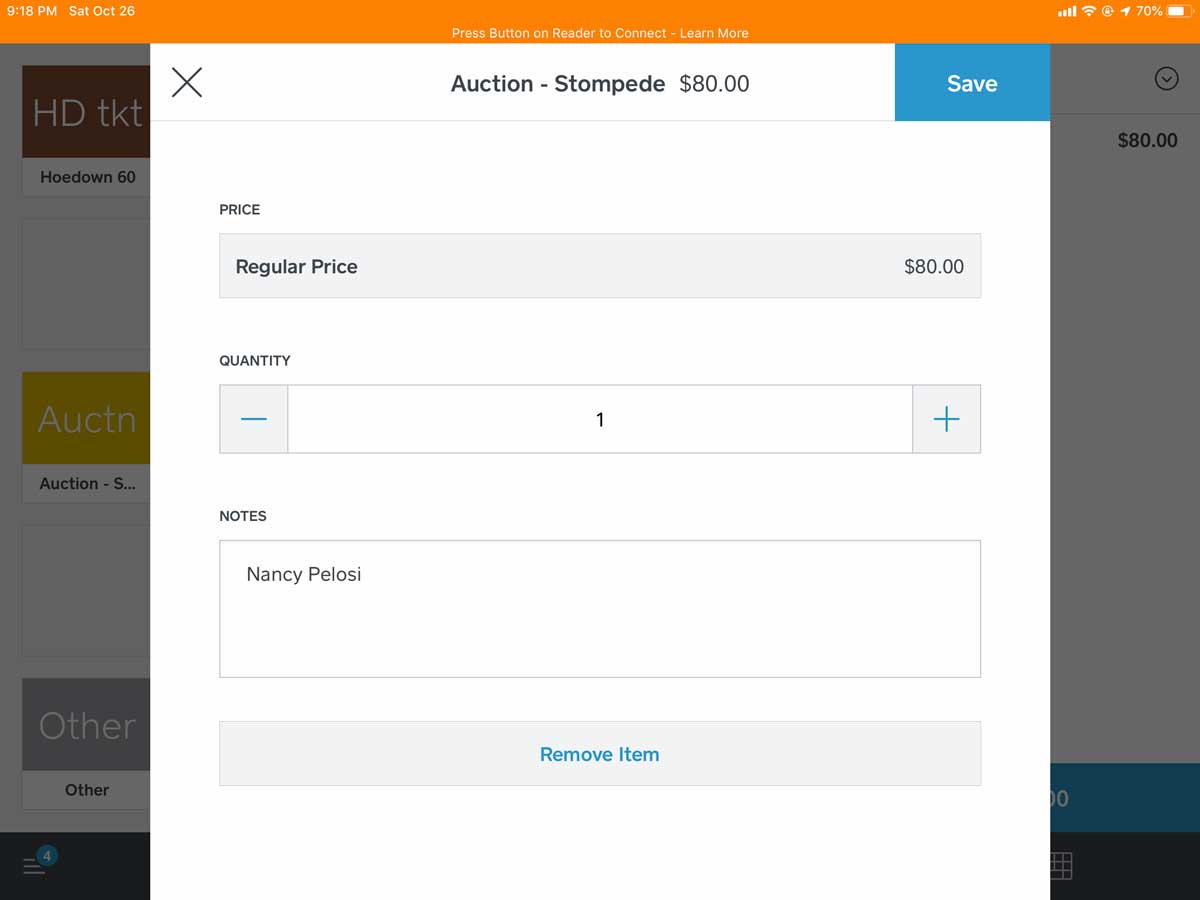Select the Regular Price row
This screenshot has width=1200, height=900.
[x=600, y=266]
